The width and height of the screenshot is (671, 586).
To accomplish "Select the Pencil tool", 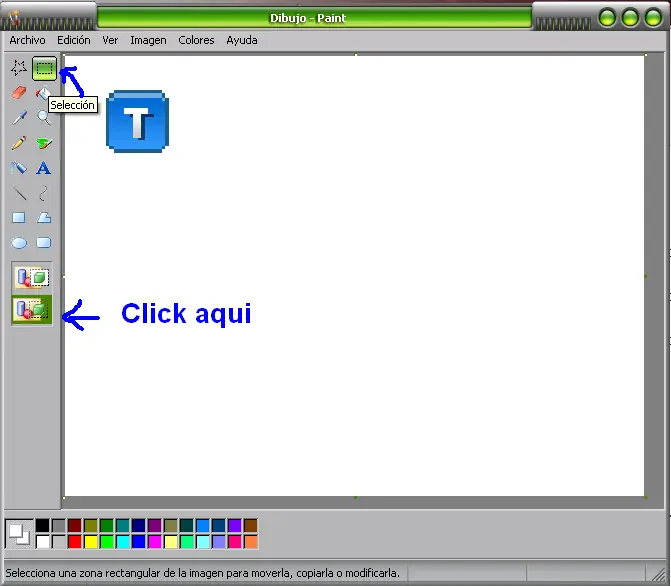I will point(19,143).
